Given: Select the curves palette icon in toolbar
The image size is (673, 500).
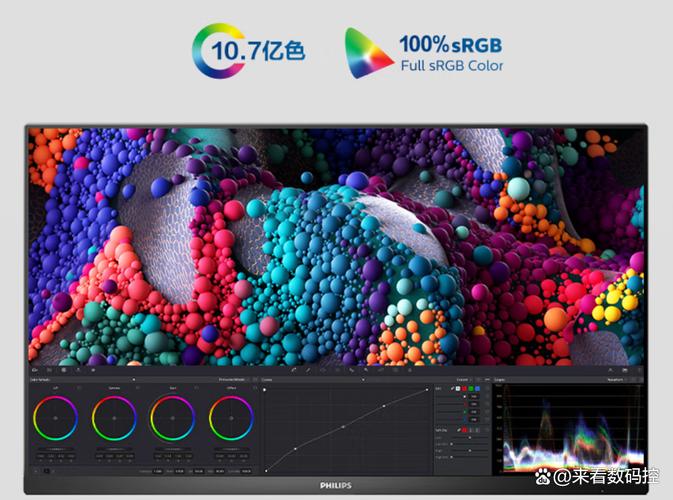Looking at the screenshot, I should (293, 370).
